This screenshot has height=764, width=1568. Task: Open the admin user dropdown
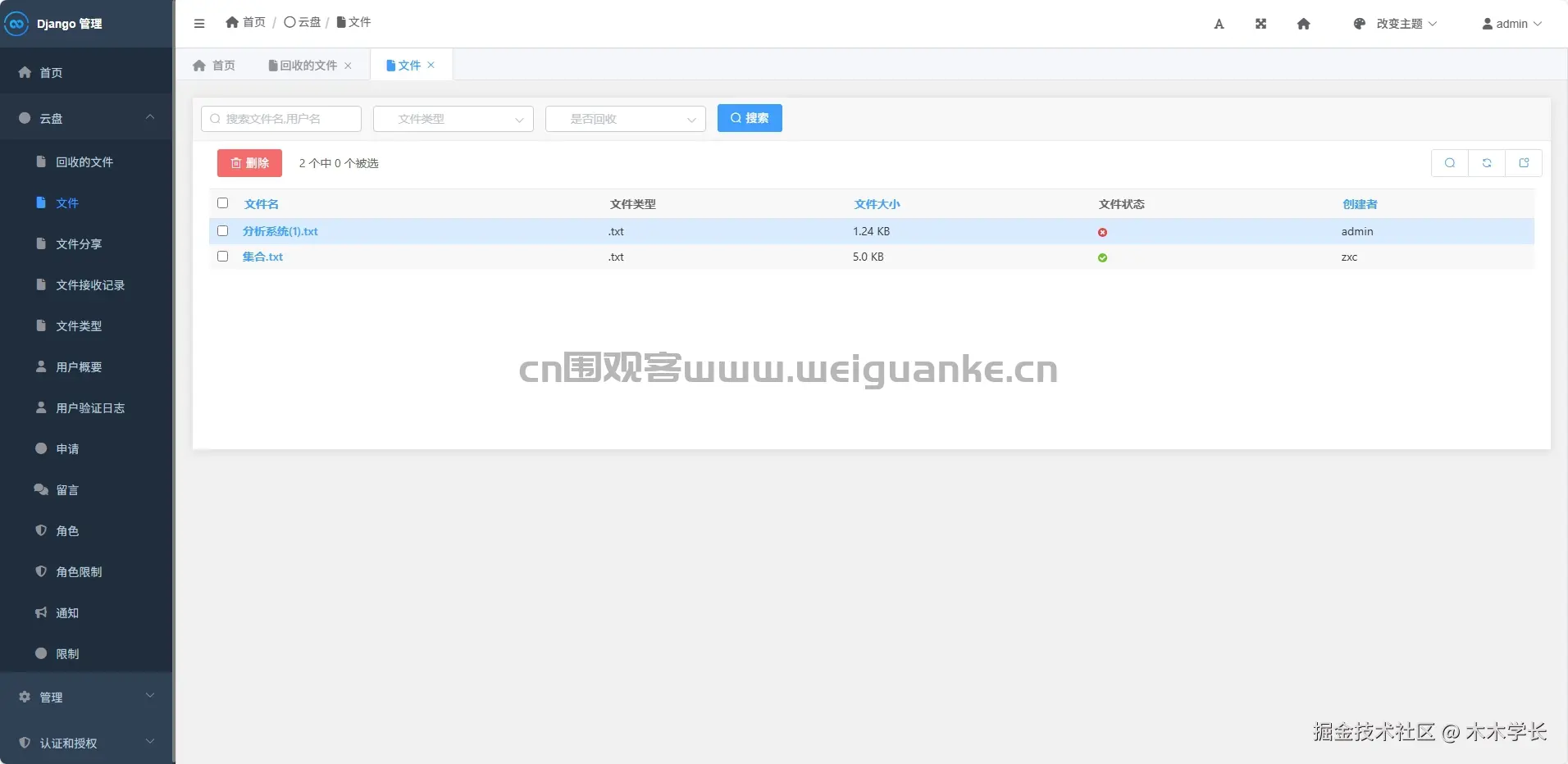(1512, 24)
